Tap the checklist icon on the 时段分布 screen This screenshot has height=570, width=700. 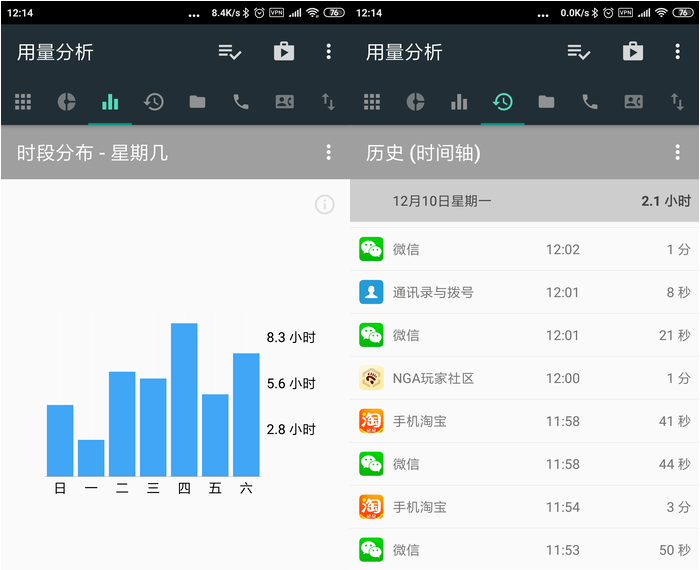point(229,52)
